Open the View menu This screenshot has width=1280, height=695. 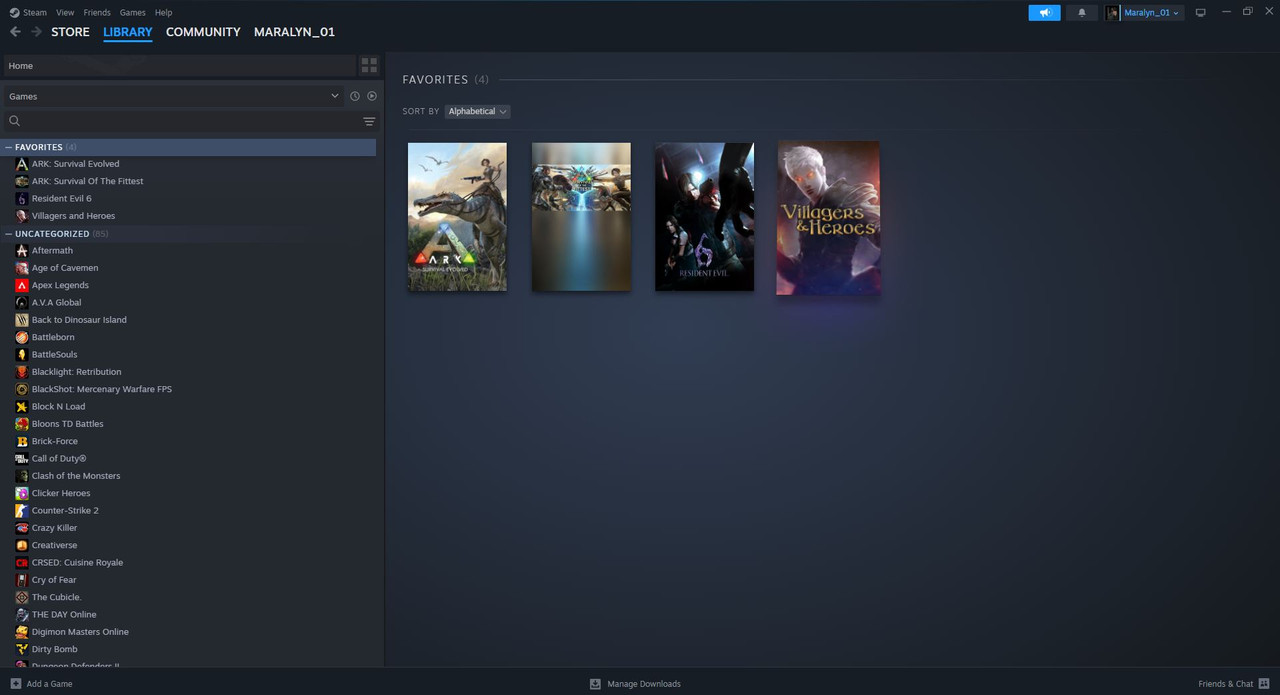pyautogui.click(x=65, y=12)
